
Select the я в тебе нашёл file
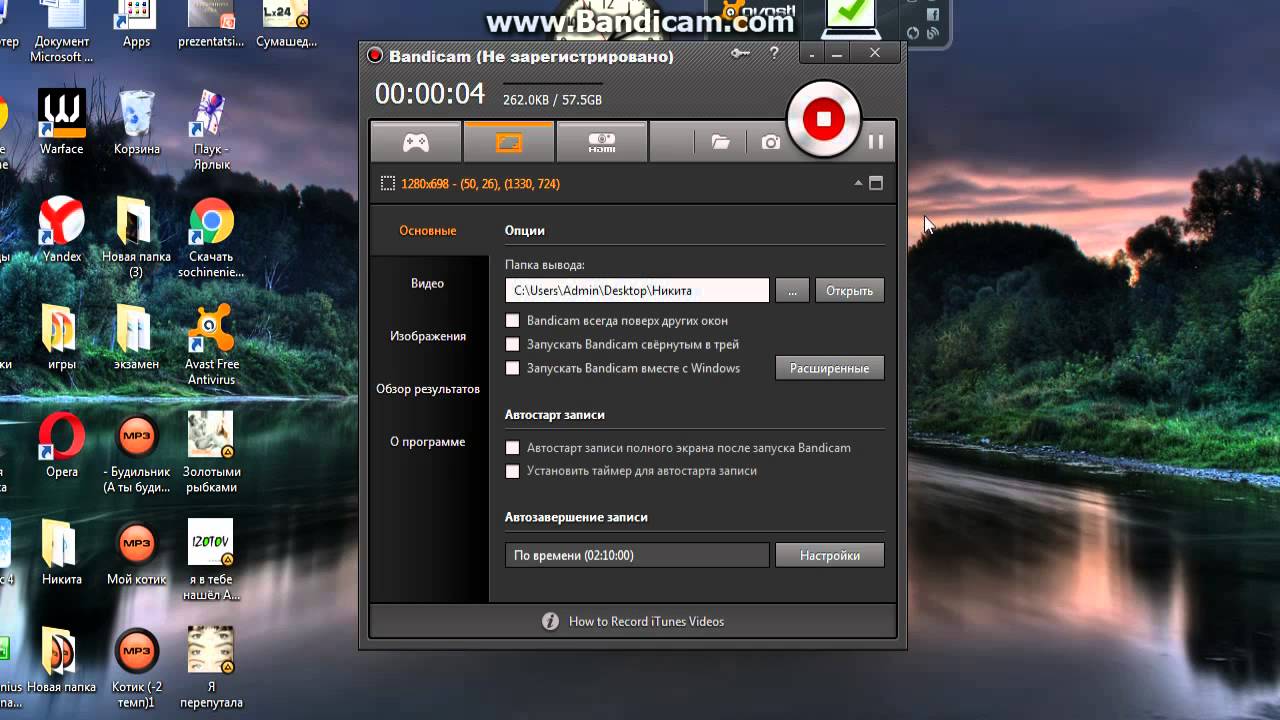(212, 560)
